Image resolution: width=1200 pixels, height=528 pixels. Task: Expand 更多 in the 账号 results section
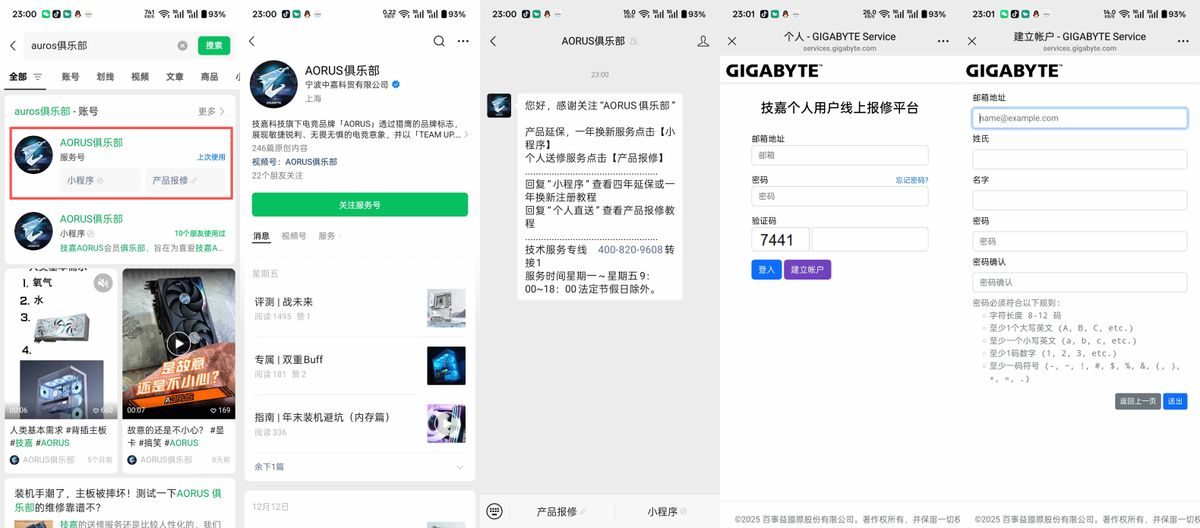click(x=211, y=111)
